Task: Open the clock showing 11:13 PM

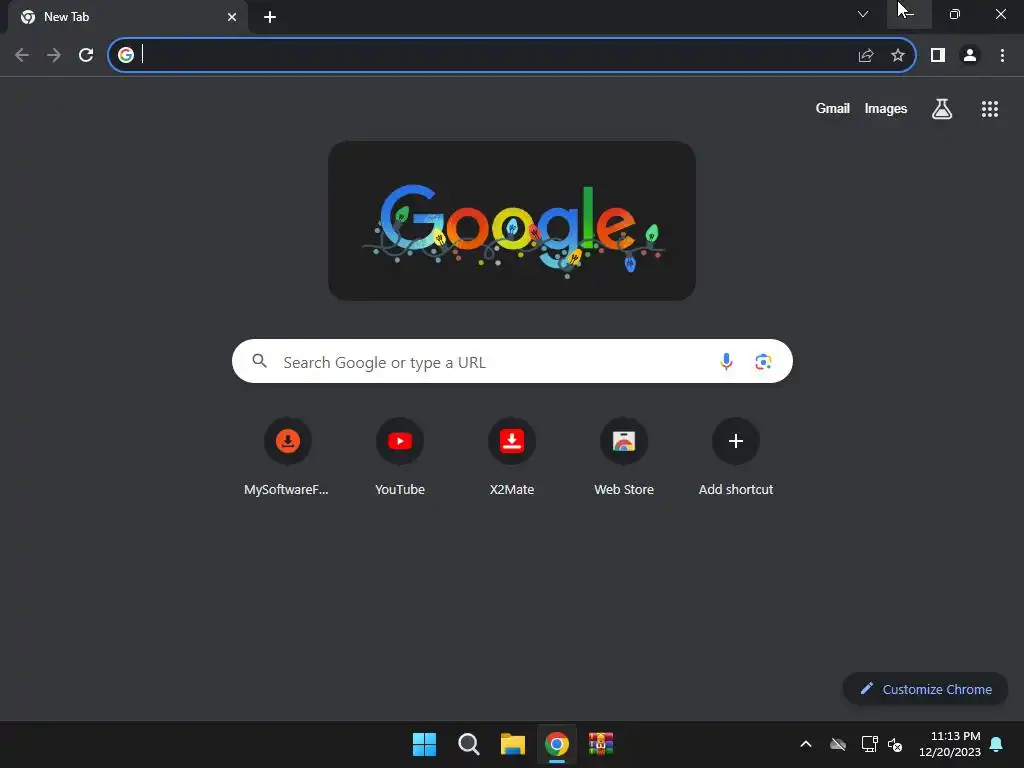Action: pyautogui.click(x=950, y=744)
